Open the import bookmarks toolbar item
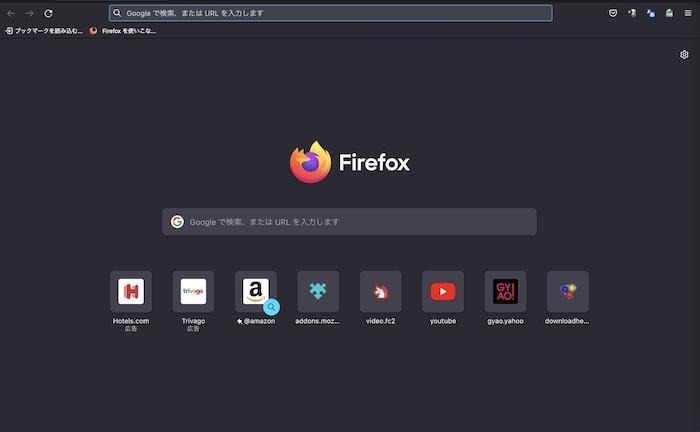Screen dimensions: 700x432 tap(44, 31)
